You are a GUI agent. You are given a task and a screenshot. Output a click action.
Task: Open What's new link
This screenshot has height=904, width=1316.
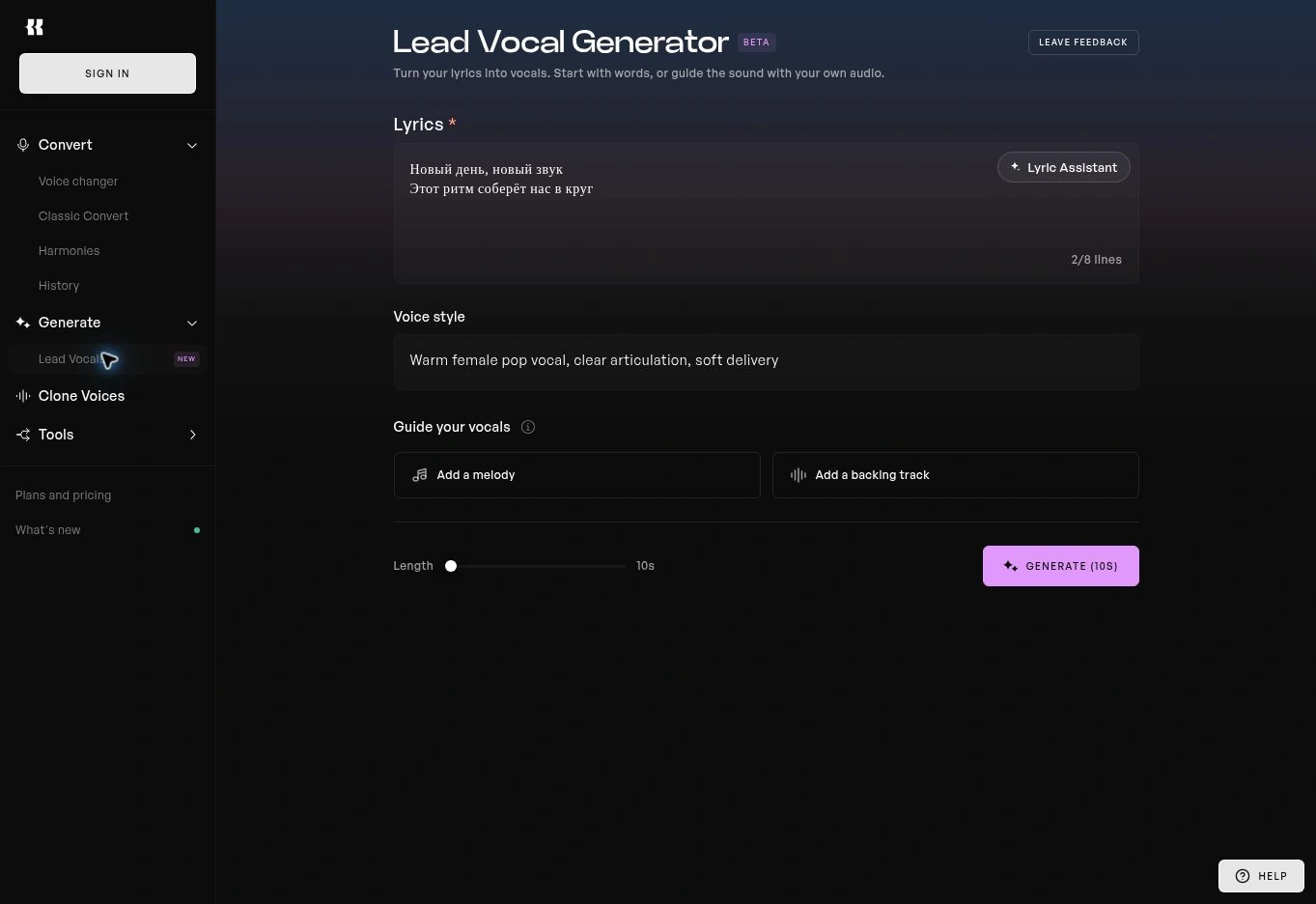pyautogui.click(x=48, y=530)
